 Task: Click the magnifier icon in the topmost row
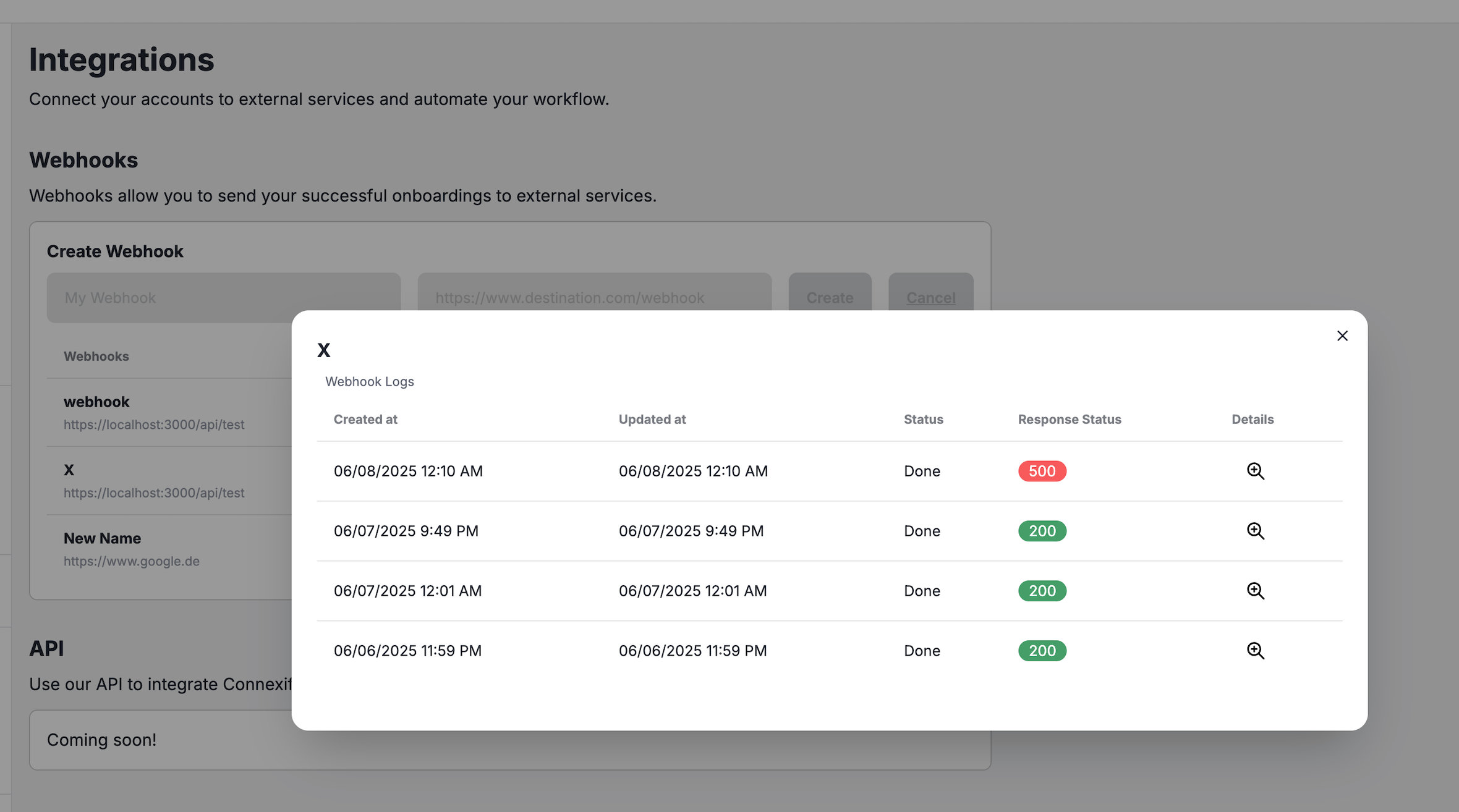(1256, 471)
